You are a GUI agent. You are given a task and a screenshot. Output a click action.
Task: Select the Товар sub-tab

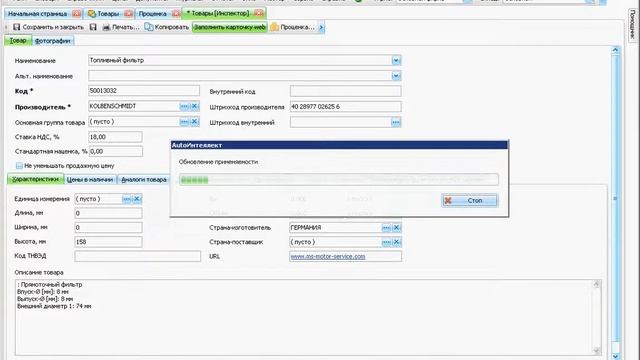point(18,40)
